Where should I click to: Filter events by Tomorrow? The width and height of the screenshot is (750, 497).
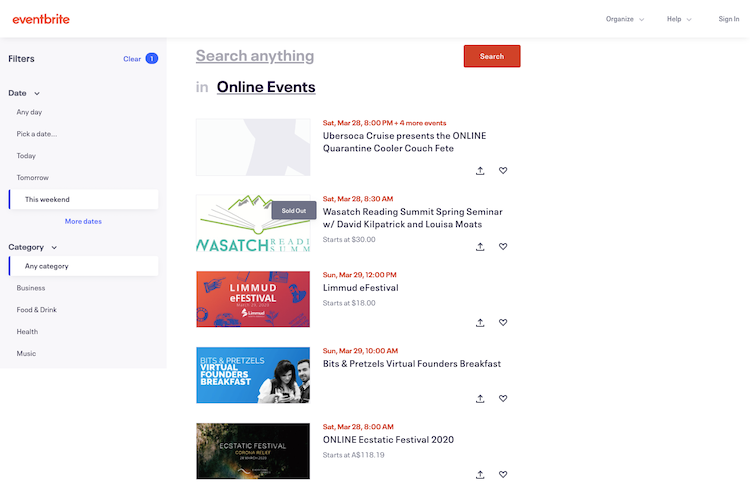coord(33,177)
